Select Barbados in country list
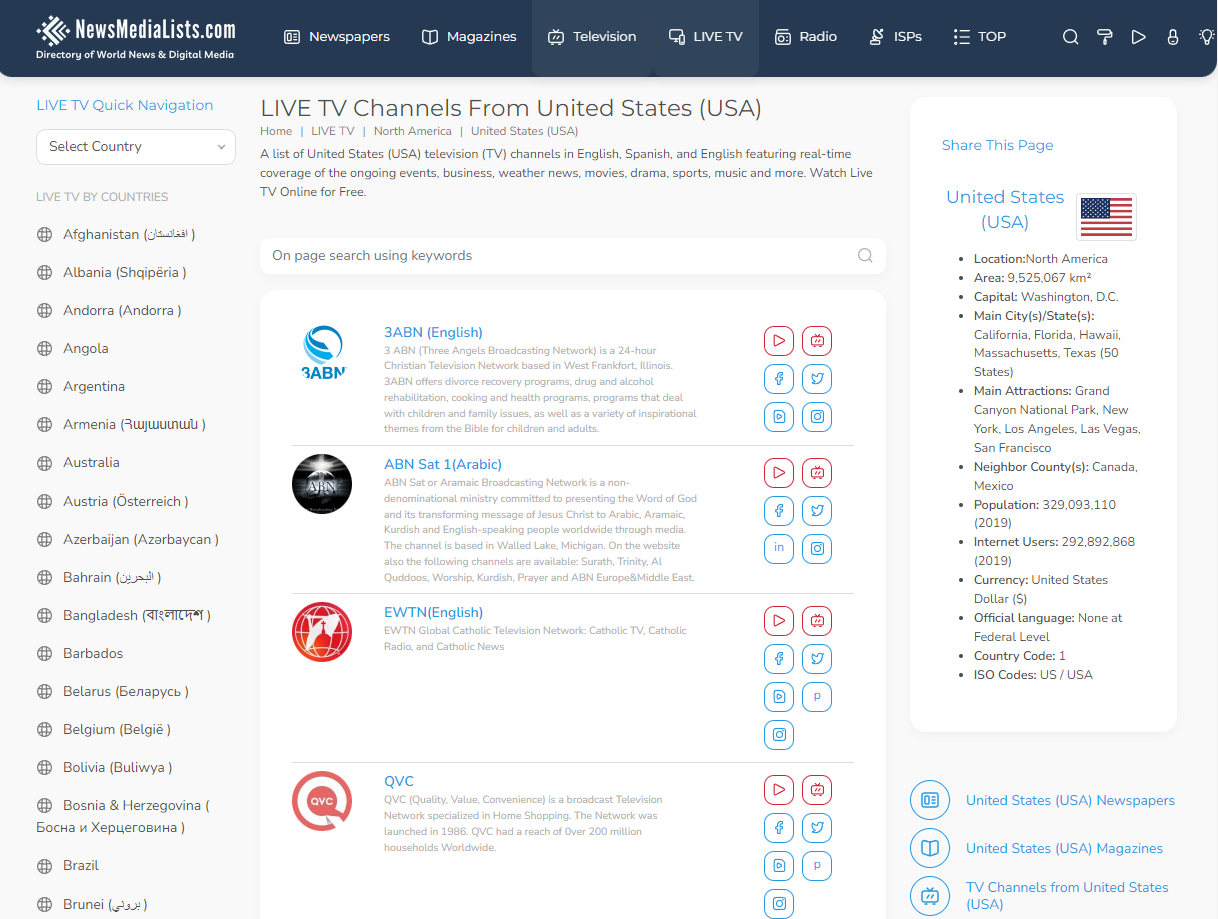Viewport: 1218px width, 919px height. point(80,653)
